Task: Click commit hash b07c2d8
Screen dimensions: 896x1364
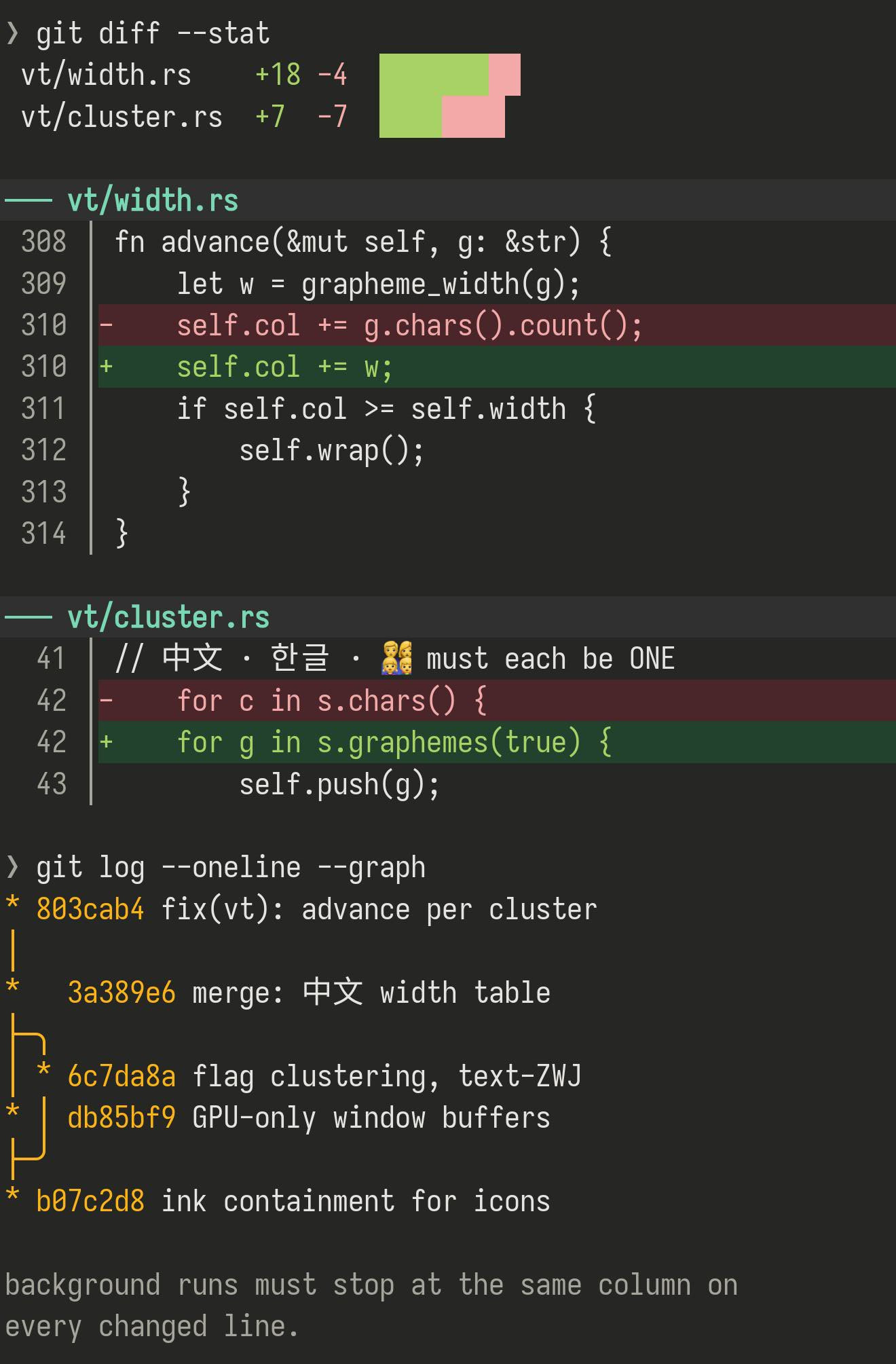Action: 90,1201
